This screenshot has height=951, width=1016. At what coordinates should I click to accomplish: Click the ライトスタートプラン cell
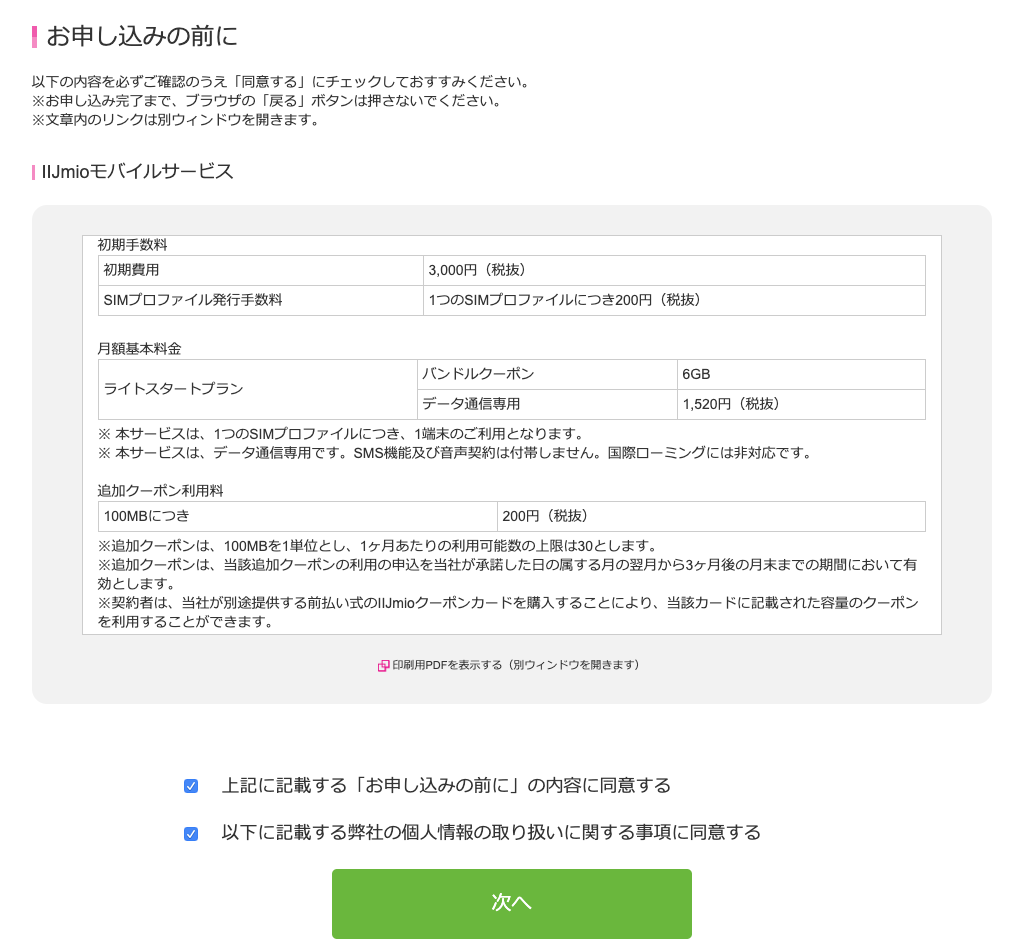pos(257,389)
